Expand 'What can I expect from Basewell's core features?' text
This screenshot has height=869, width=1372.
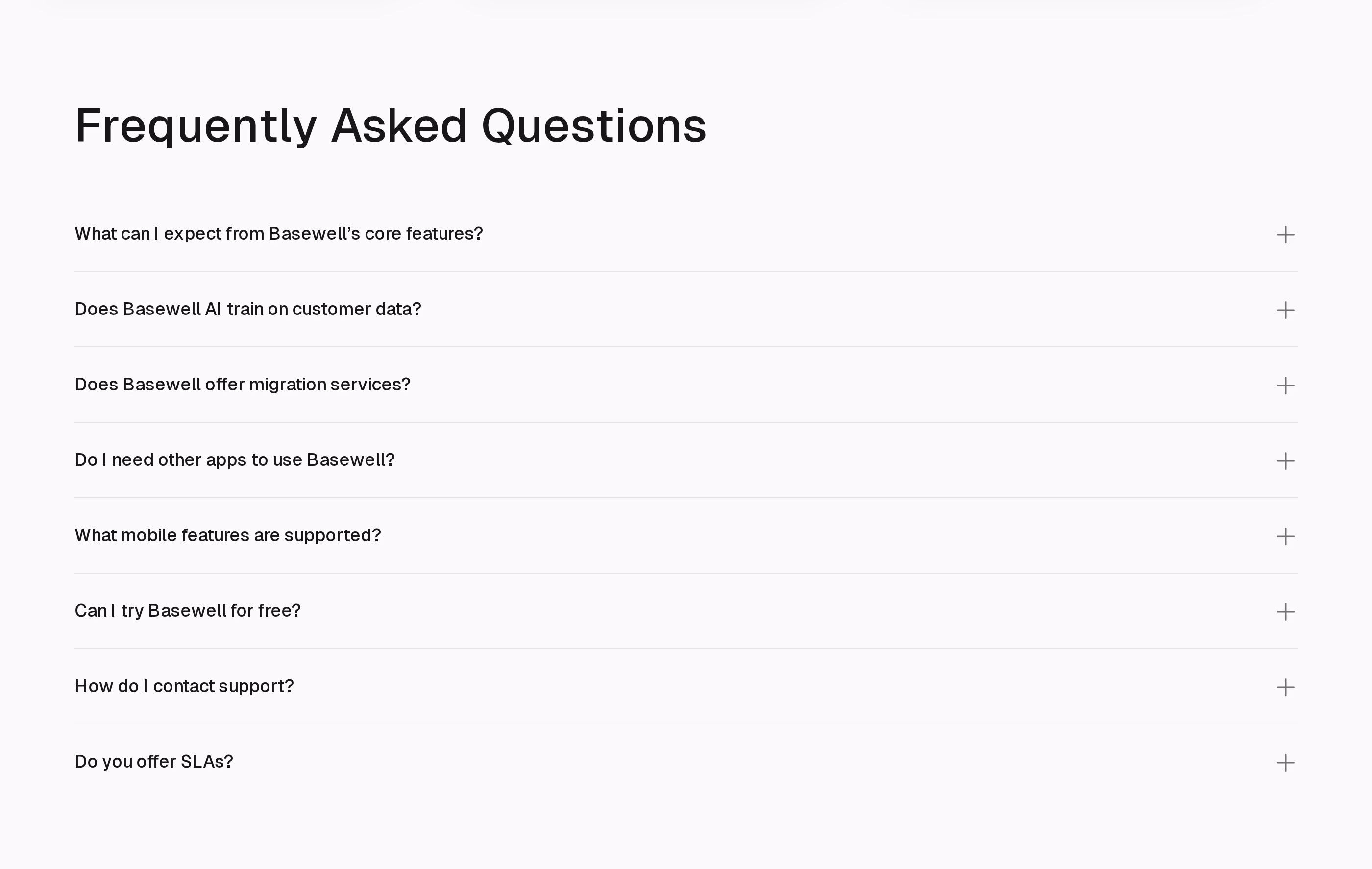coord(279,234)
